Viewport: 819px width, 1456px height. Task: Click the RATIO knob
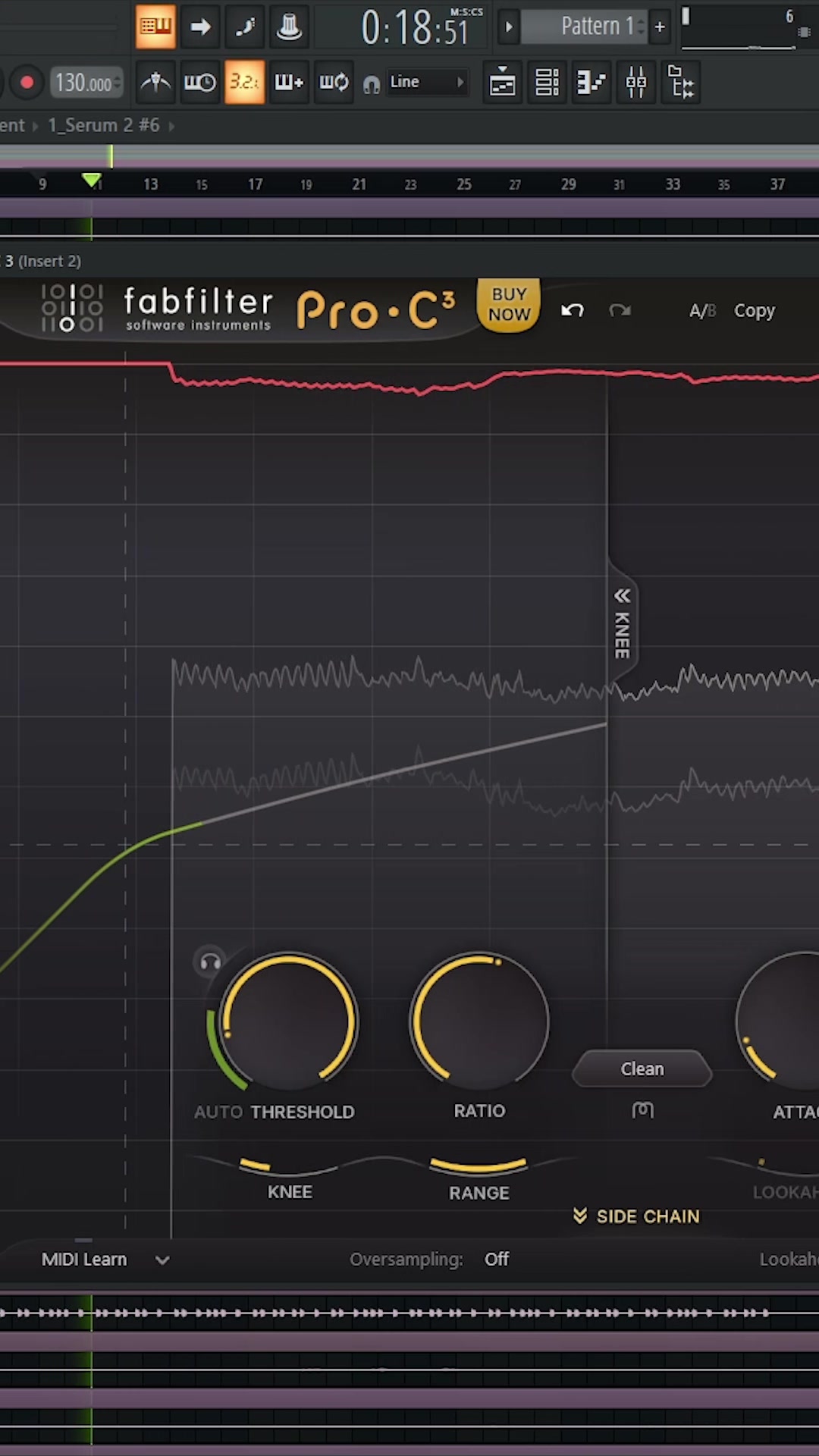479,1021
